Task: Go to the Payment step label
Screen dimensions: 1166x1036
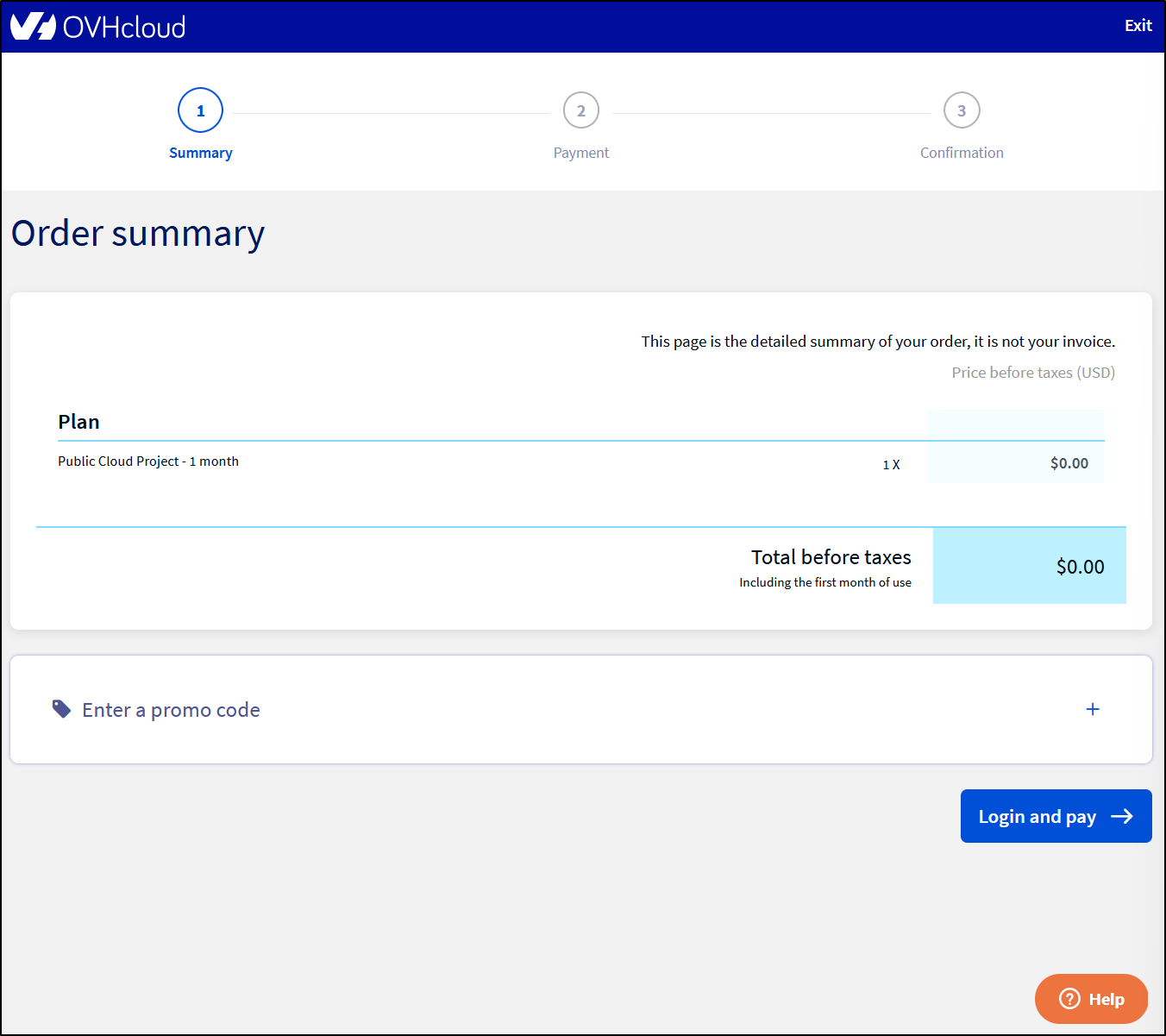Action: [581, 153]
